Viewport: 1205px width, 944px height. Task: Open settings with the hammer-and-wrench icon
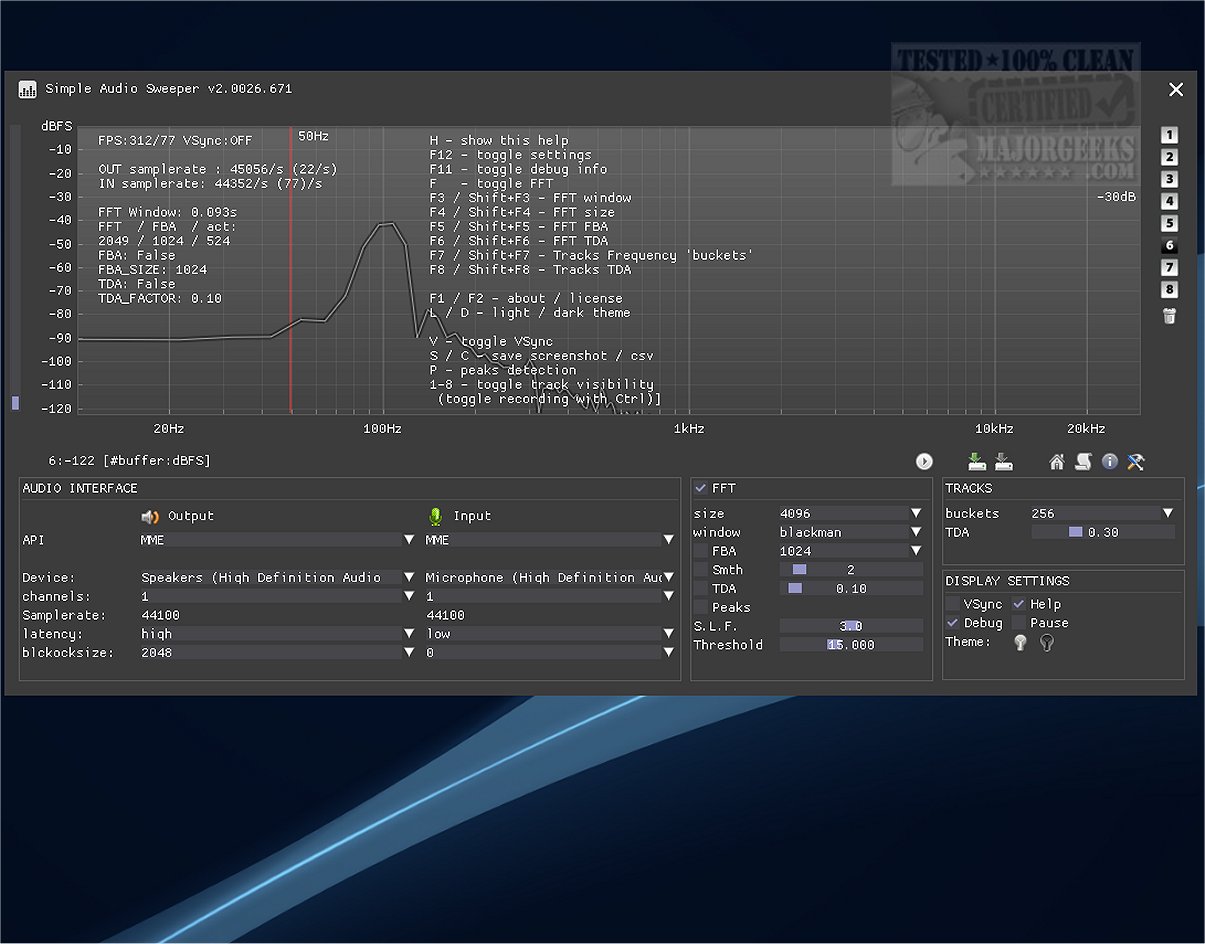[1135, 461]
